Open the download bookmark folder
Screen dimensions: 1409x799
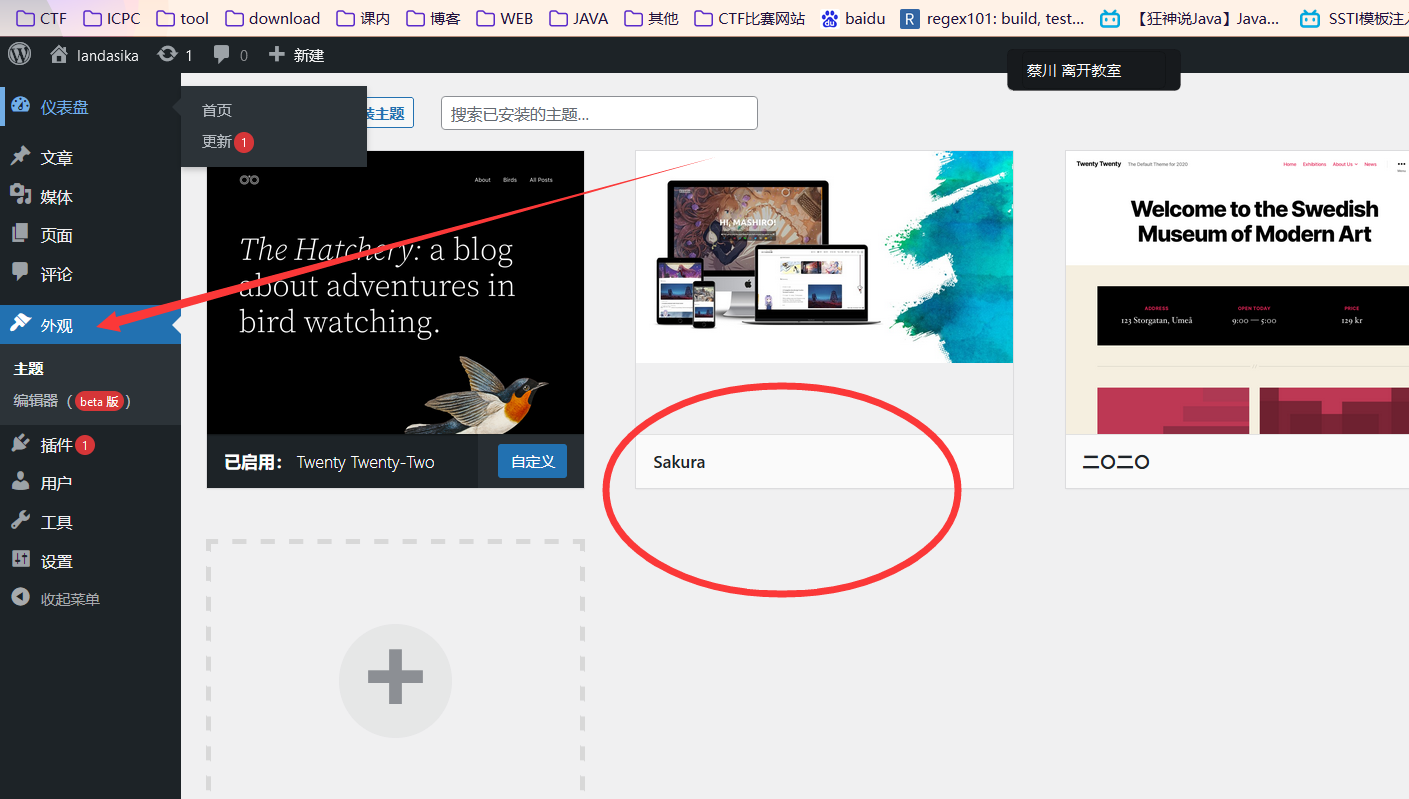pyautogui.click(x=273, y=18)
